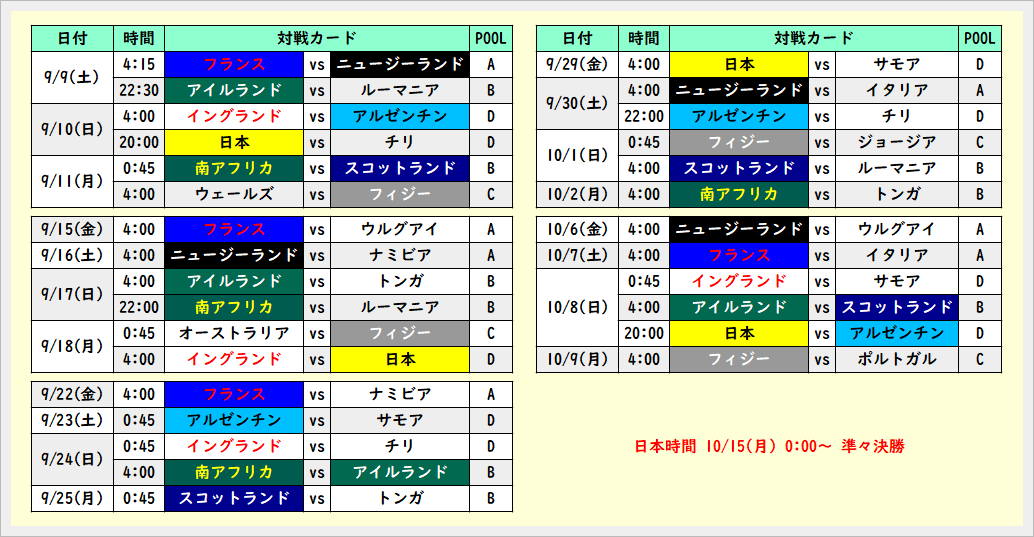Click yellow 日本 cell in 9/29 match row
The width and height of the screenshot is (1034, 537).
tap(739, 64)
